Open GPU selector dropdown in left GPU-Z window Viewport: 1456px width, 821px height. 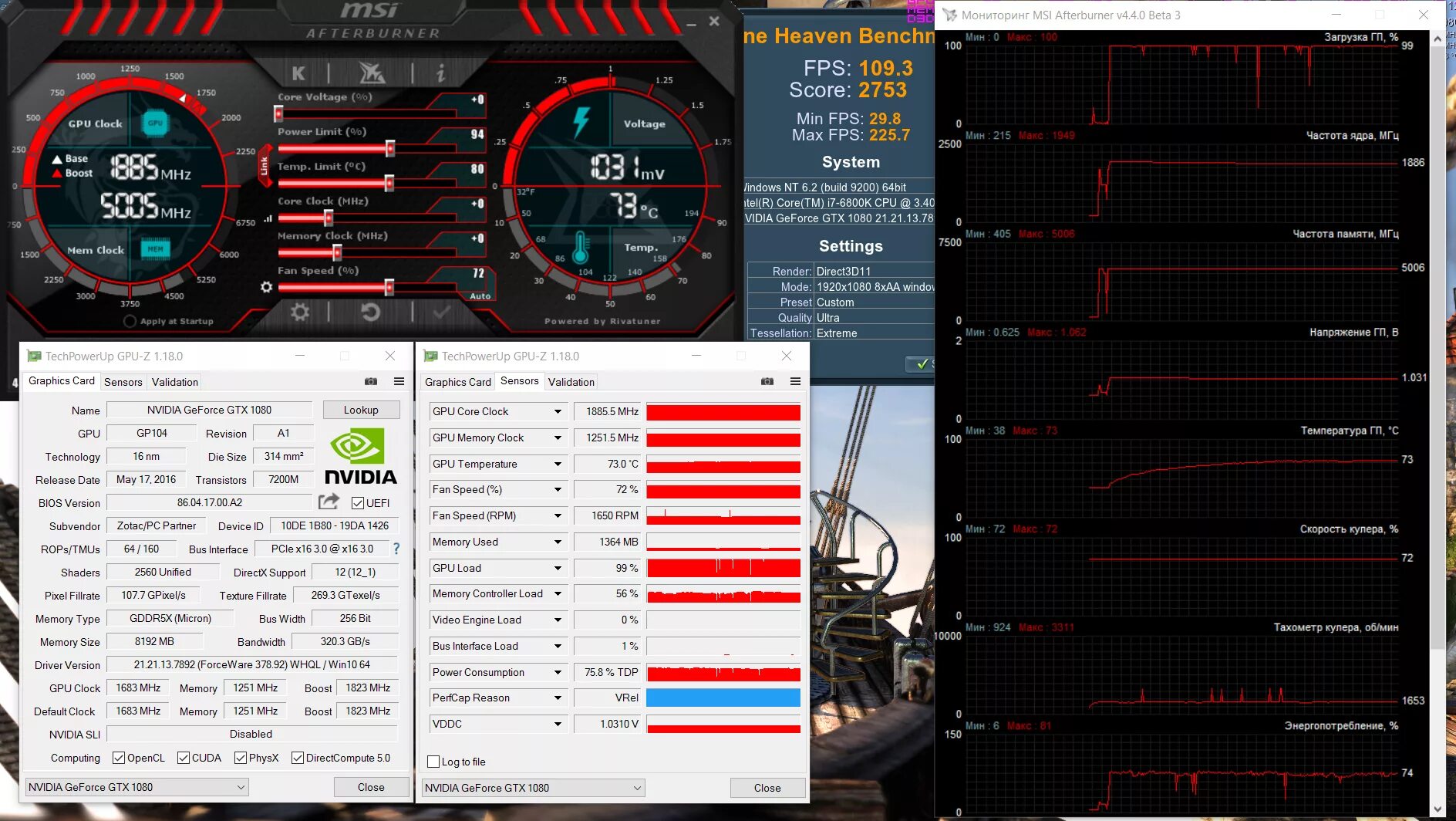point(136,787)
